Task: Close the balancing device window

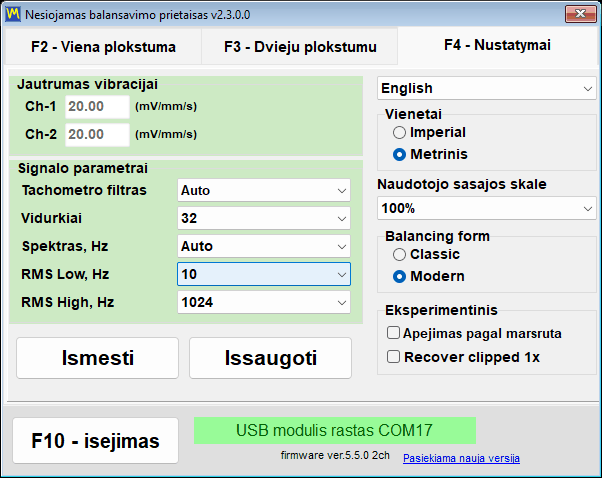Action: 580,14
